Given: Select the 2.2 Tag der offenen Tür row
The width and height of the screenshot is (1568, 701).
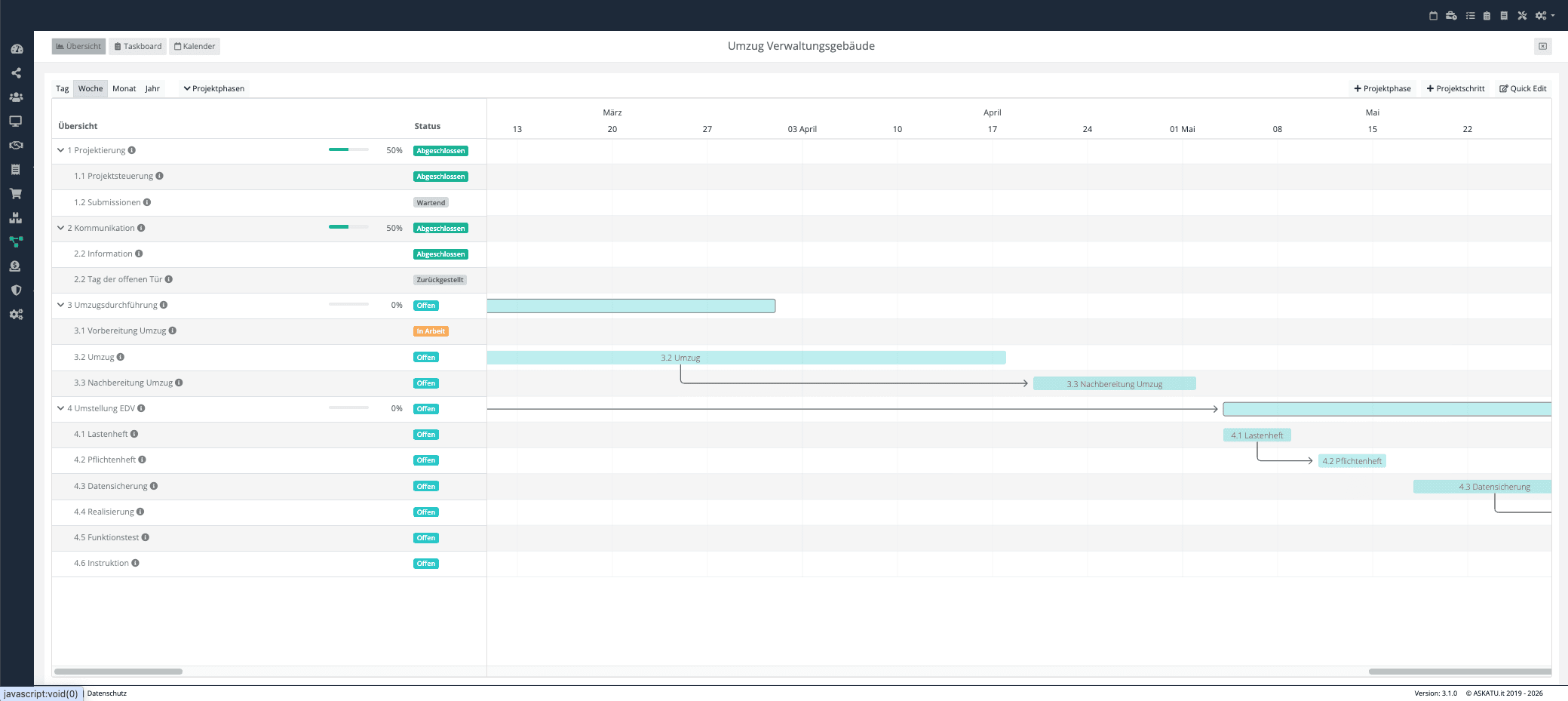Looking at the screenshot, I should click(x=269, y=280).
